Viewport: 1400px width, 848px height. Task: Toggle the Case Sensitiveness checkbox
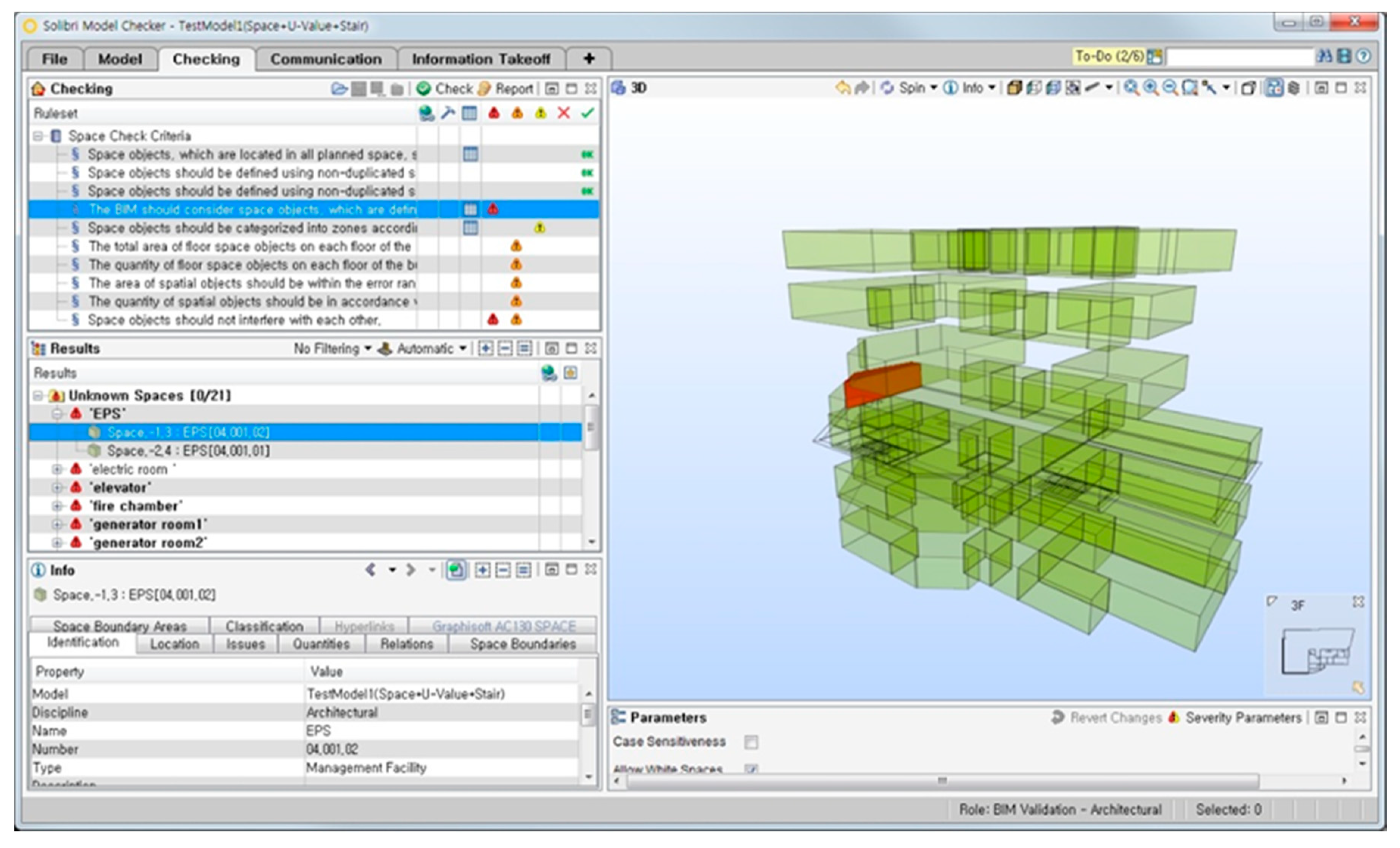coord(751,742)
